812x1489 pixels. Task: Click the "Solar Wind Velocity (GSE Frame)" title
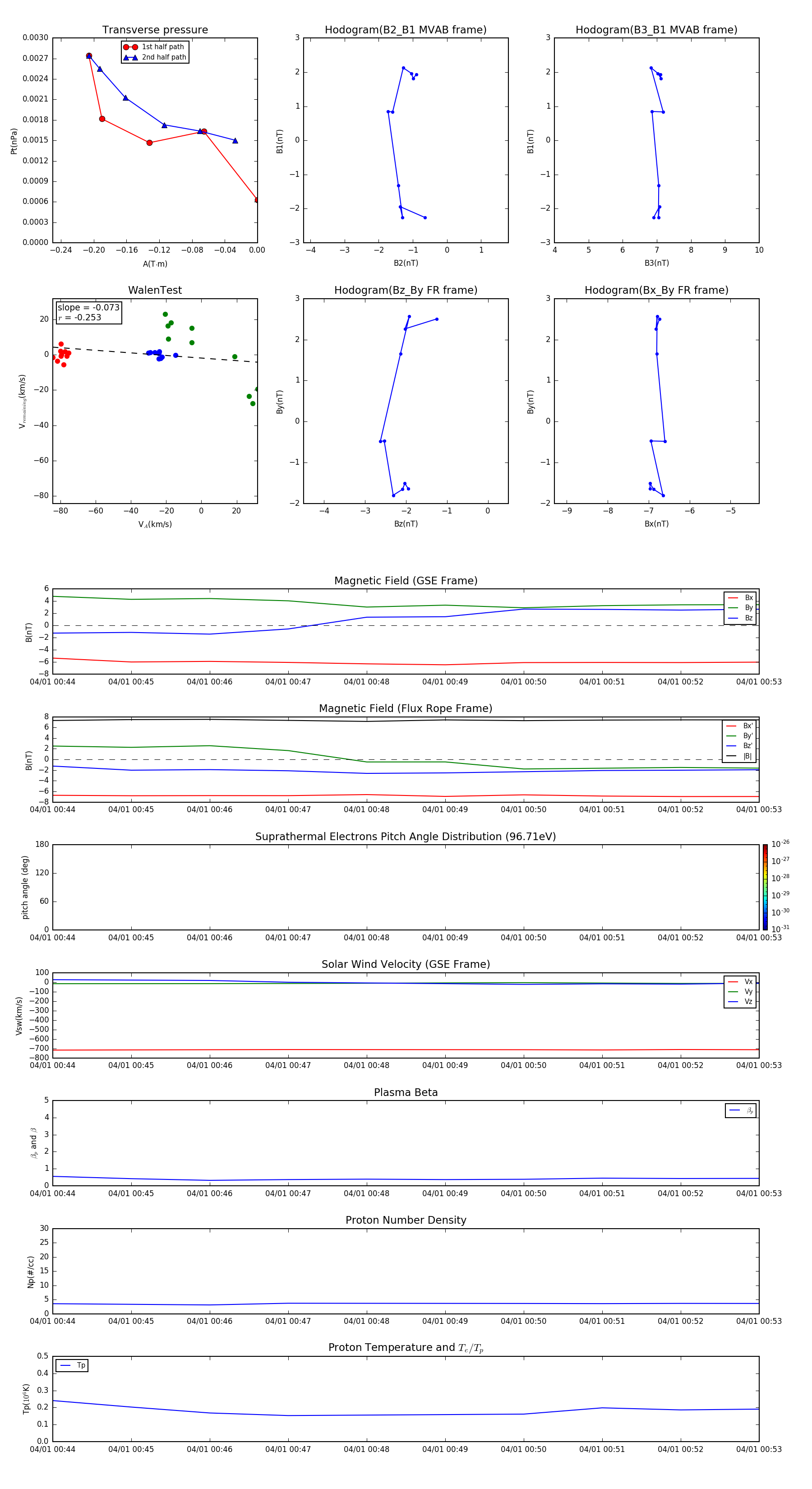click(406, 965)
